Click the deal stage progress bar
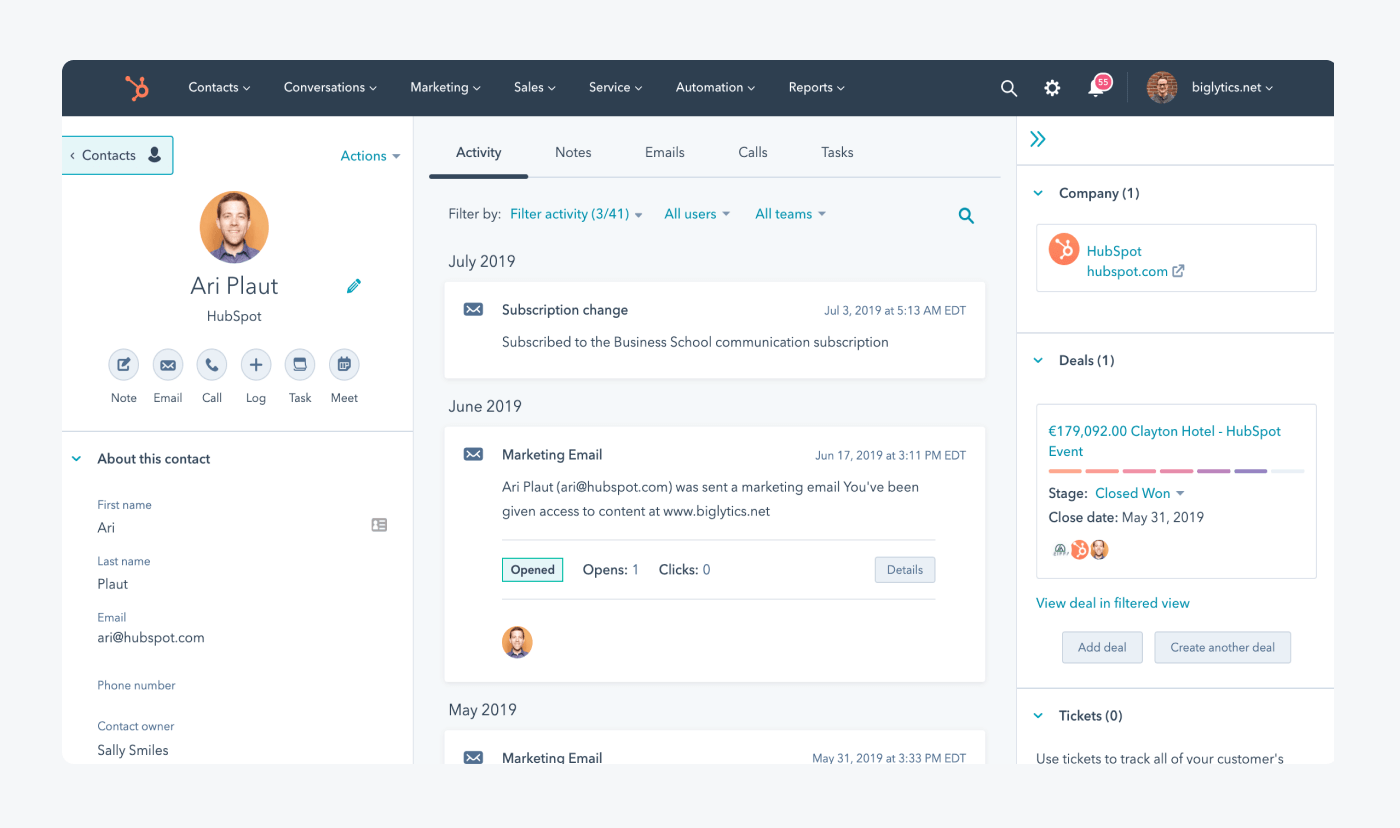Viewport: 1400px width, 828px height. pos(1176,471)
